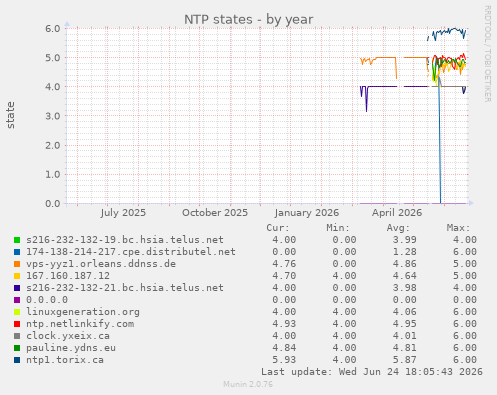Select legend label ntp.netlinkify.com
Screen dimensions: 497x395
coord(80,324)
